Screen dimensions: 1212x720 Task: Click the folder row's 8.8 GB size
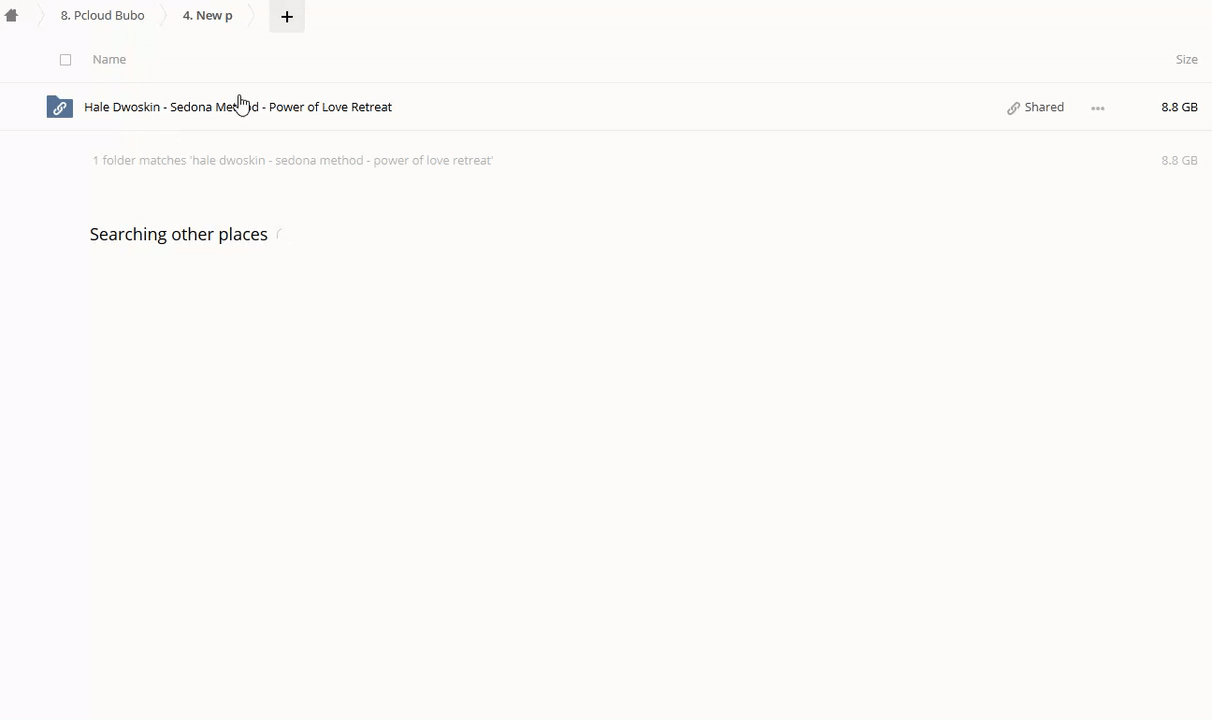click(1179, 107)
